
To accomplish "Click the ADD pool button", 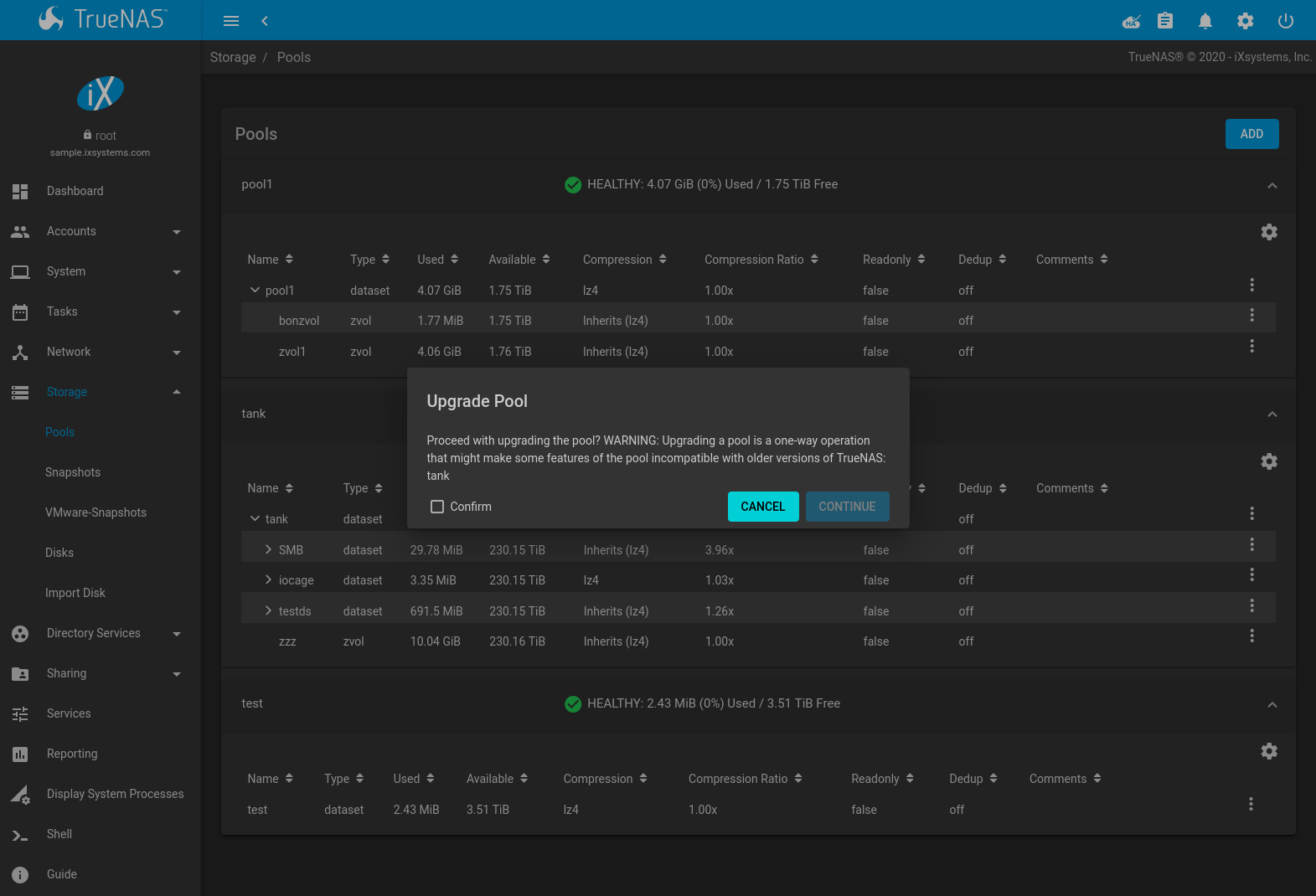I will click(1251, 134).
